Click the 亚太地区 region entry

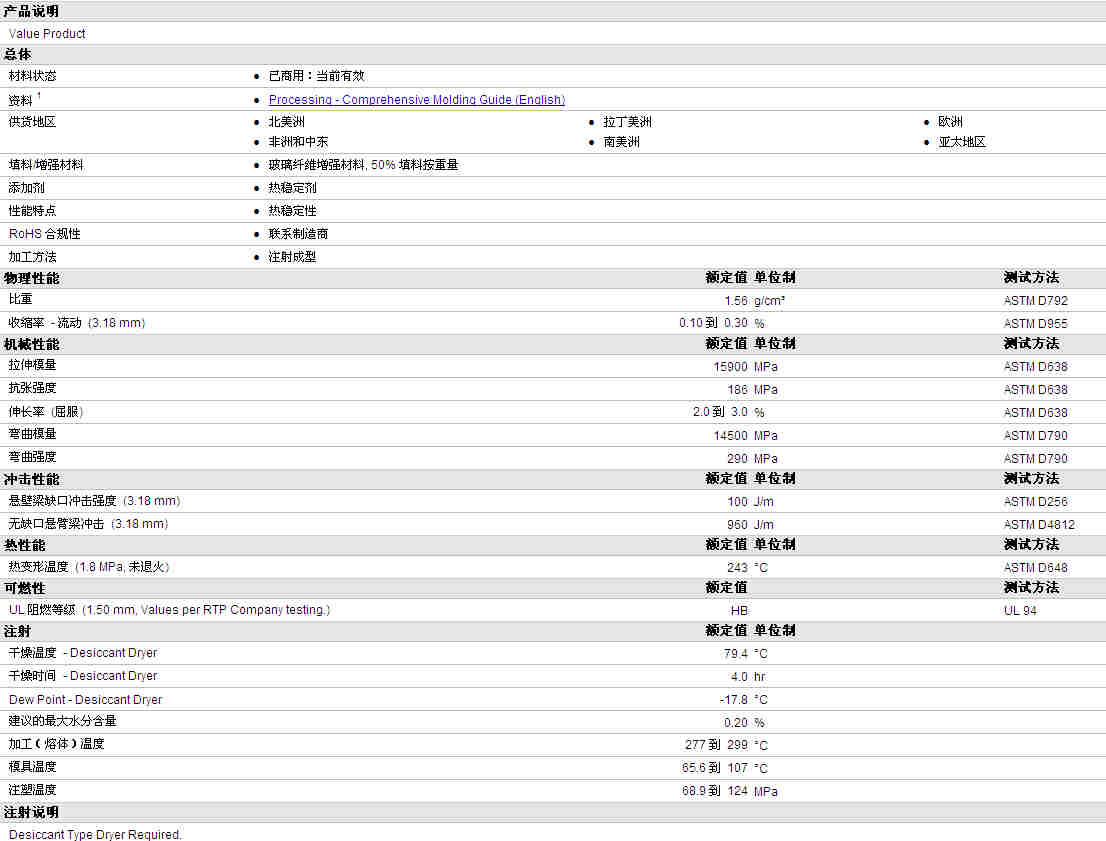point(962,141)
